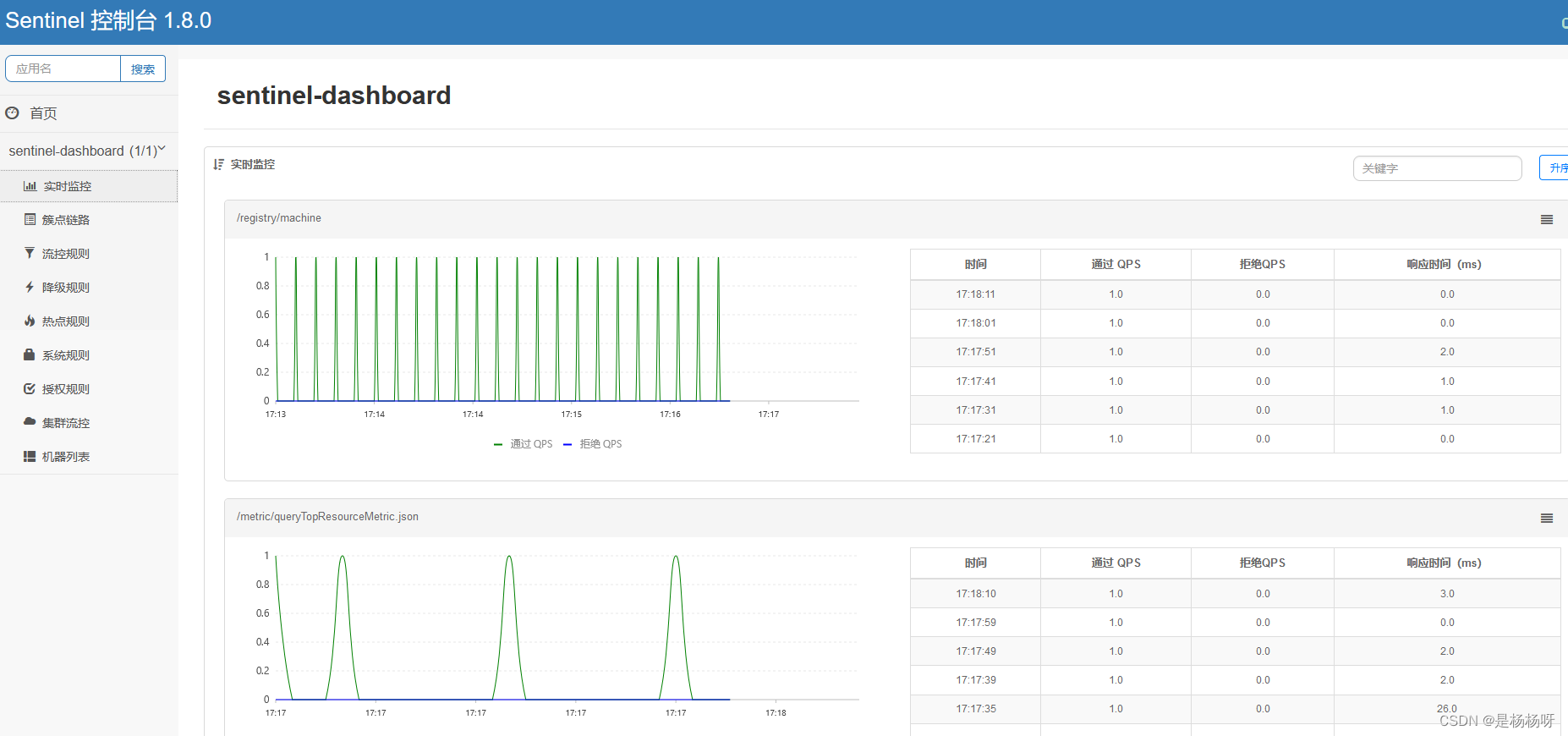Click 拒绝QPS header in /registry/machine table
Screen dimensions: 1568x736
1263,264
